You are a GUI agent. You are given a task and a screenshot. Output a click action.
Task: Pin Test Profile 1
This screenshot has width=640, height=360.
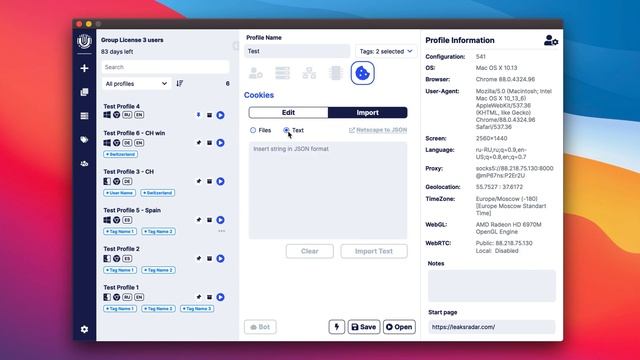point(199,297)
